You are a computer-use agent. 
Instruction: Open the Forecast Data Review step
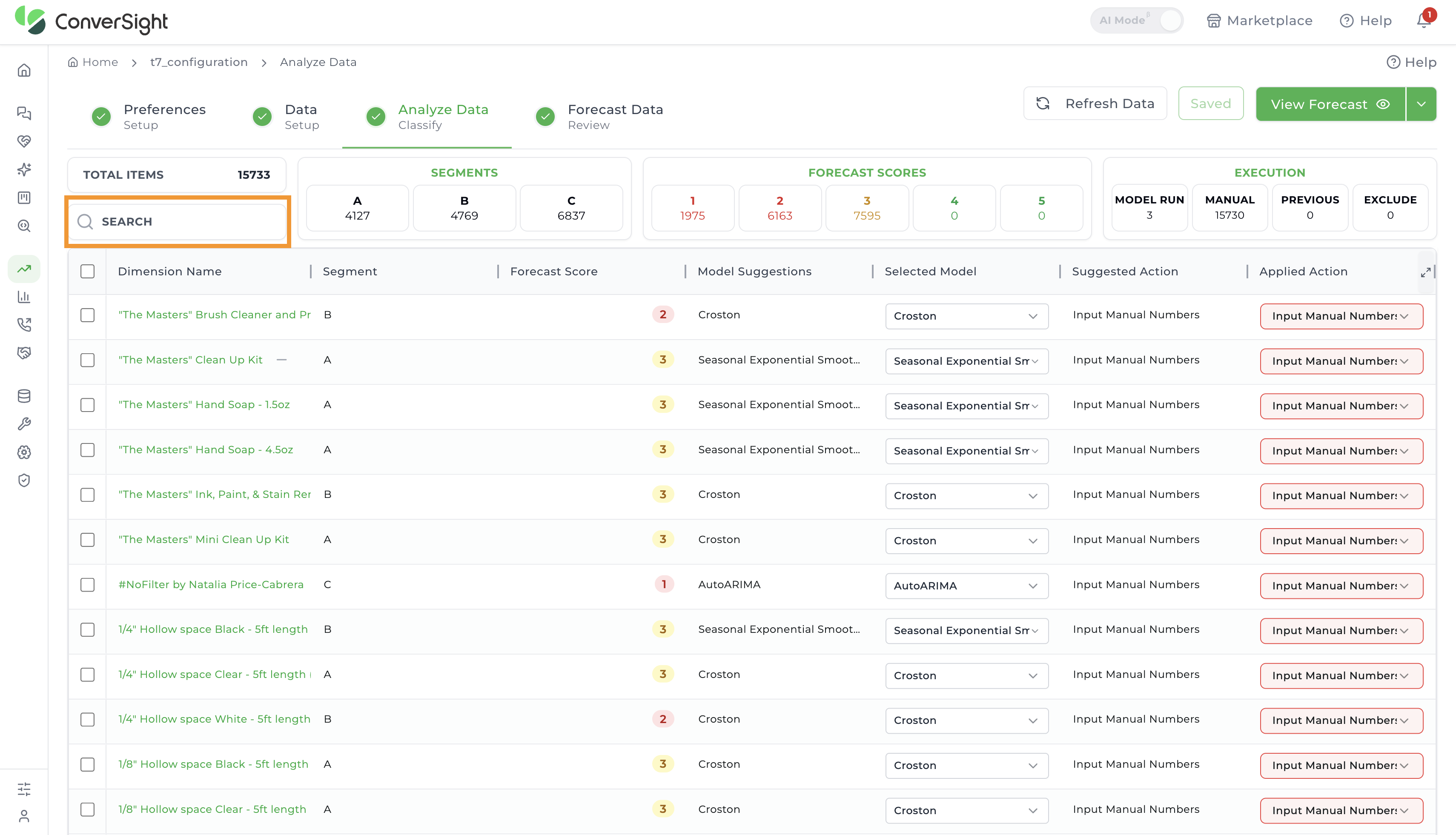click(599, 117)
